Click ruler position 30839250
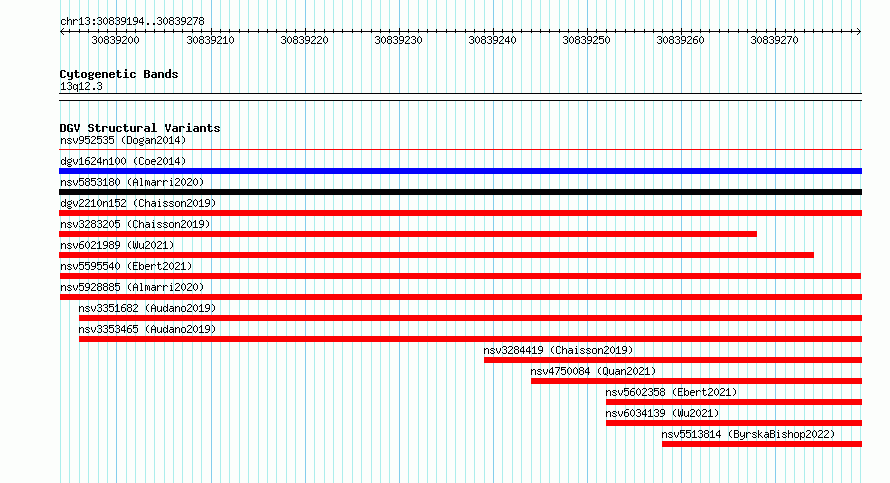Image resolution: width=890 pixels, height=483 pixels. tap(586, 40)
